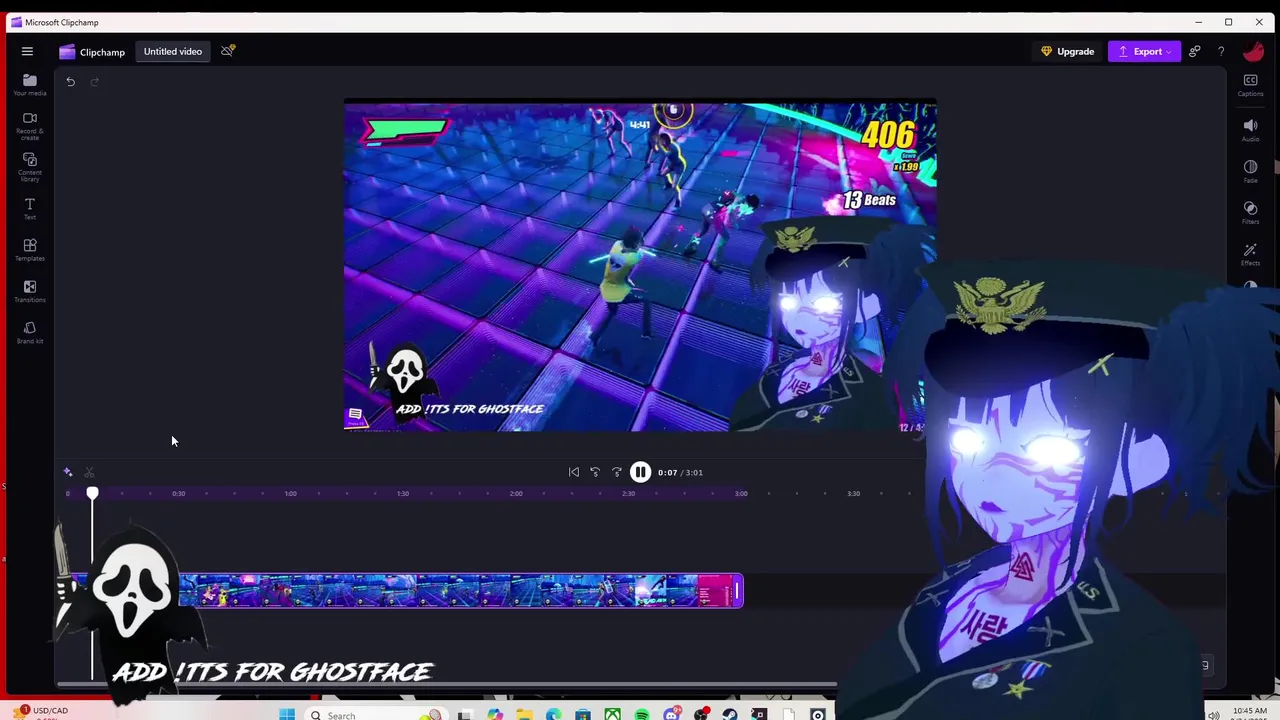Image resolution: width=1280 pixels, height=720 pixels.
Task: Click the video clip's right trim handle
Action: click(739, 591)
